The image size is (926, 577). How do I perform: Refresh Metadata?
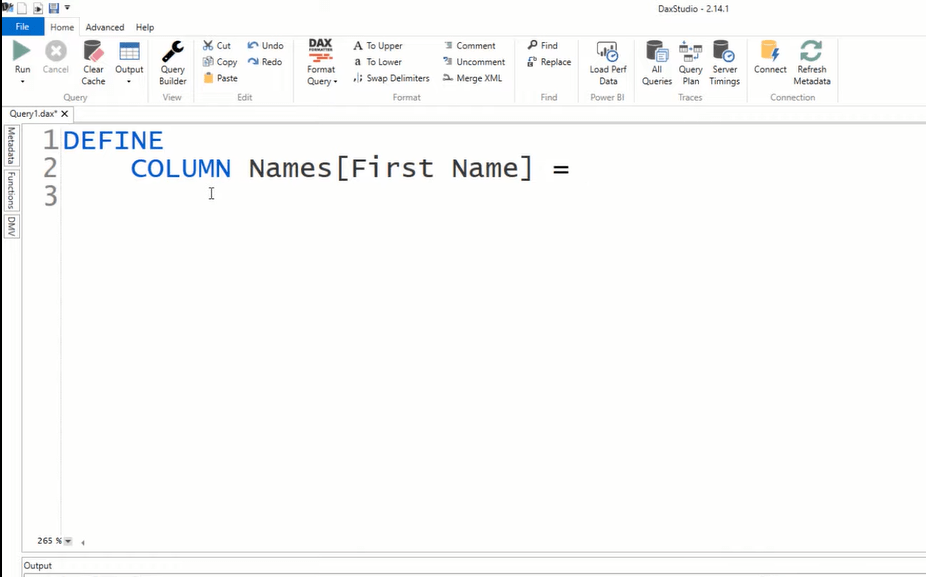click(811, 63)
